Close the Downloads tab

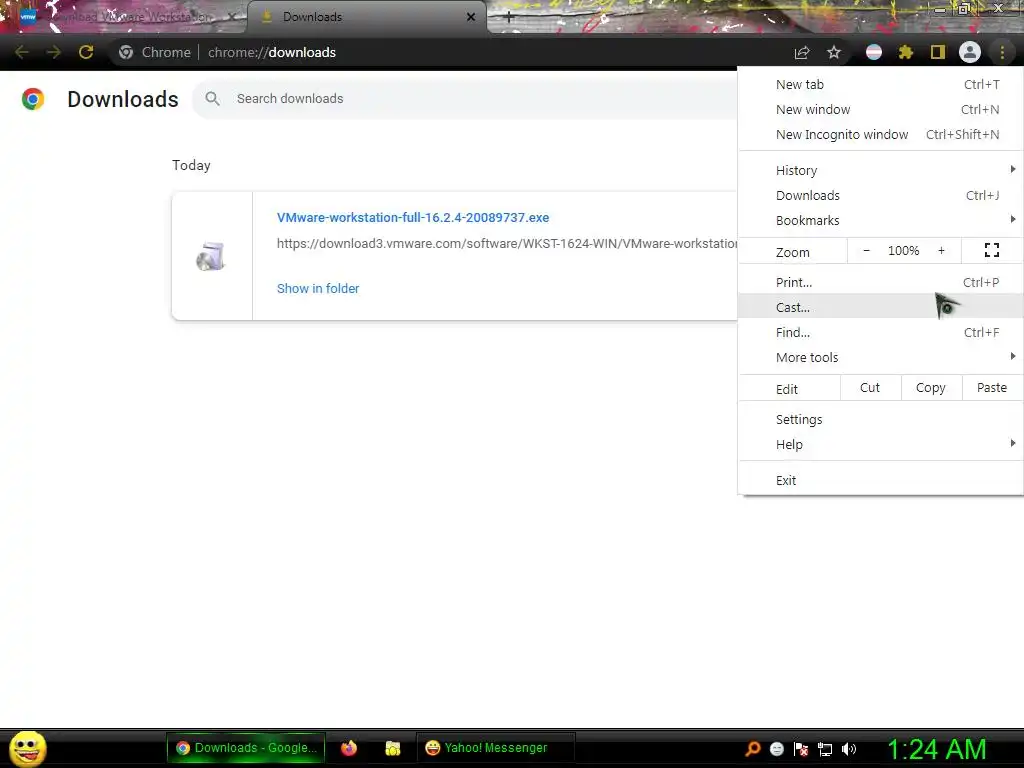[471, 17]
